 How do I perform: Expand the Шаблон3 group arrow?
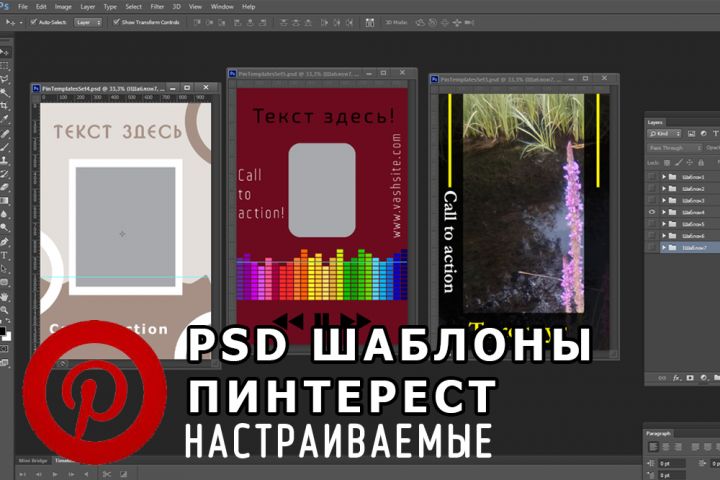pyautogui.click(x=664, y=201)
